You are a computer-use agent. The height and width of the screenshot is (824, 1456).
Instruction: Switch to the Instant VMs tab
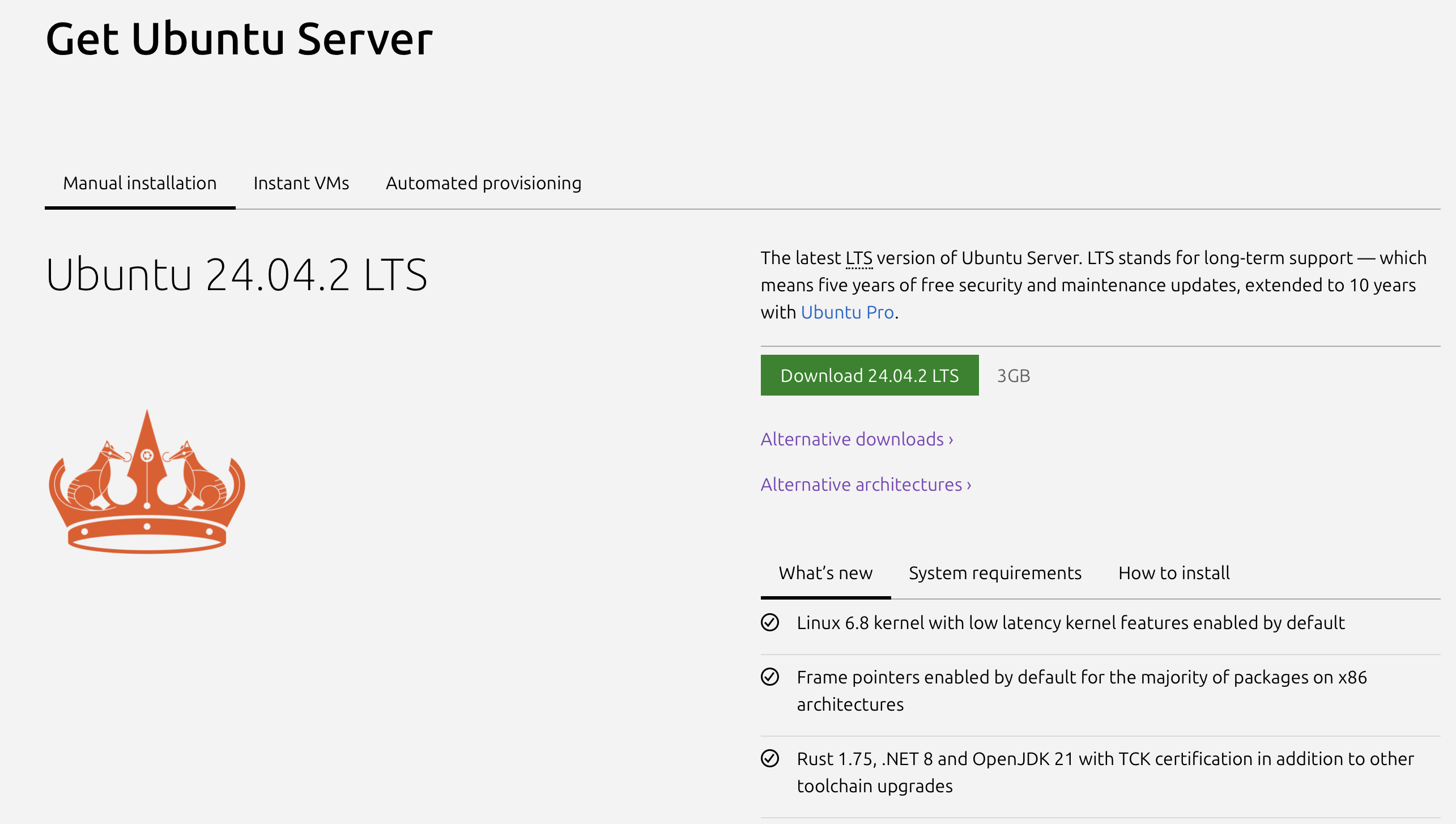point(301,183)
